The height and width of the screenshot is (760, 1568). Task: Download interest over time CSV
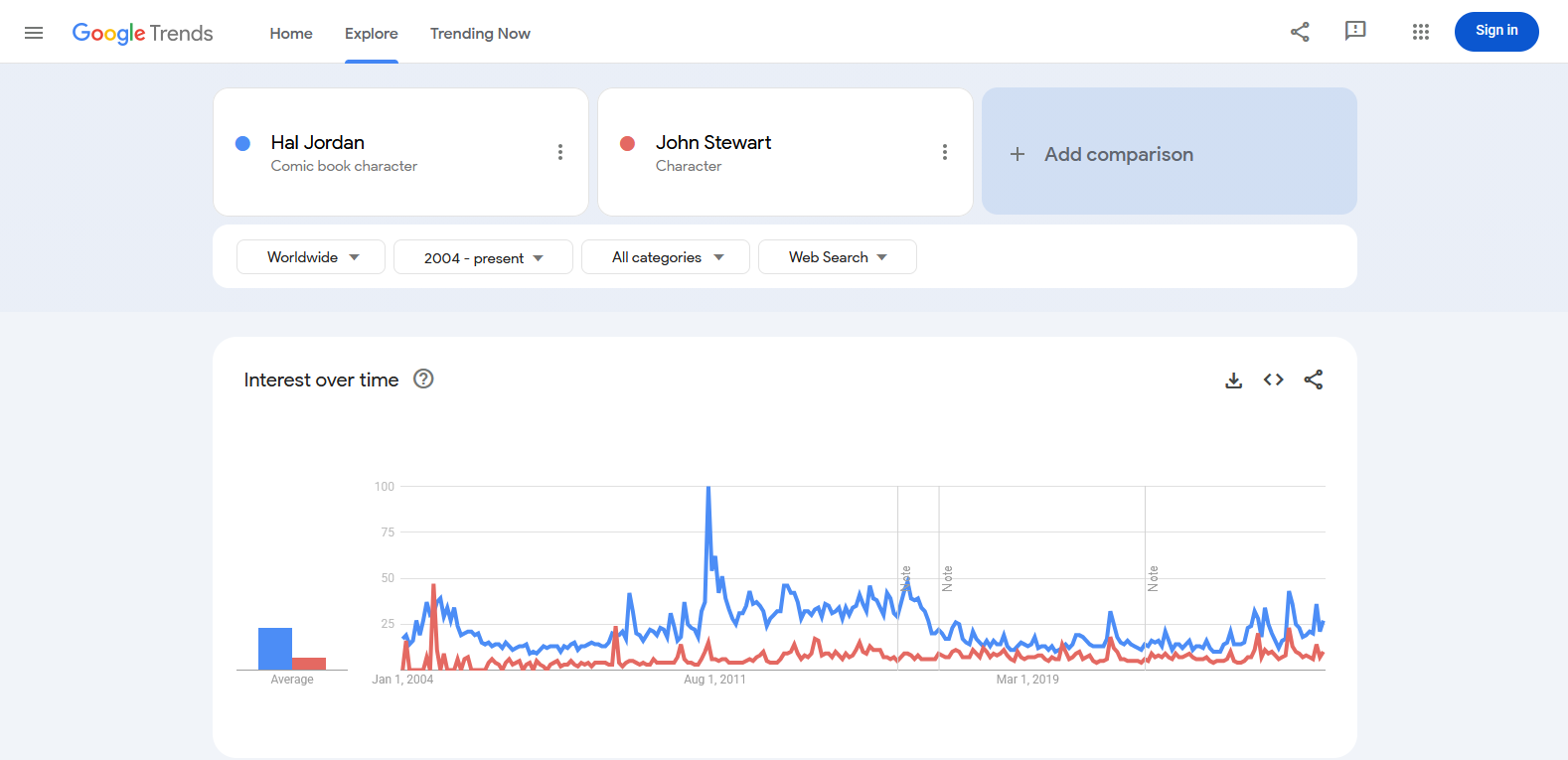tap(1234, 380)
